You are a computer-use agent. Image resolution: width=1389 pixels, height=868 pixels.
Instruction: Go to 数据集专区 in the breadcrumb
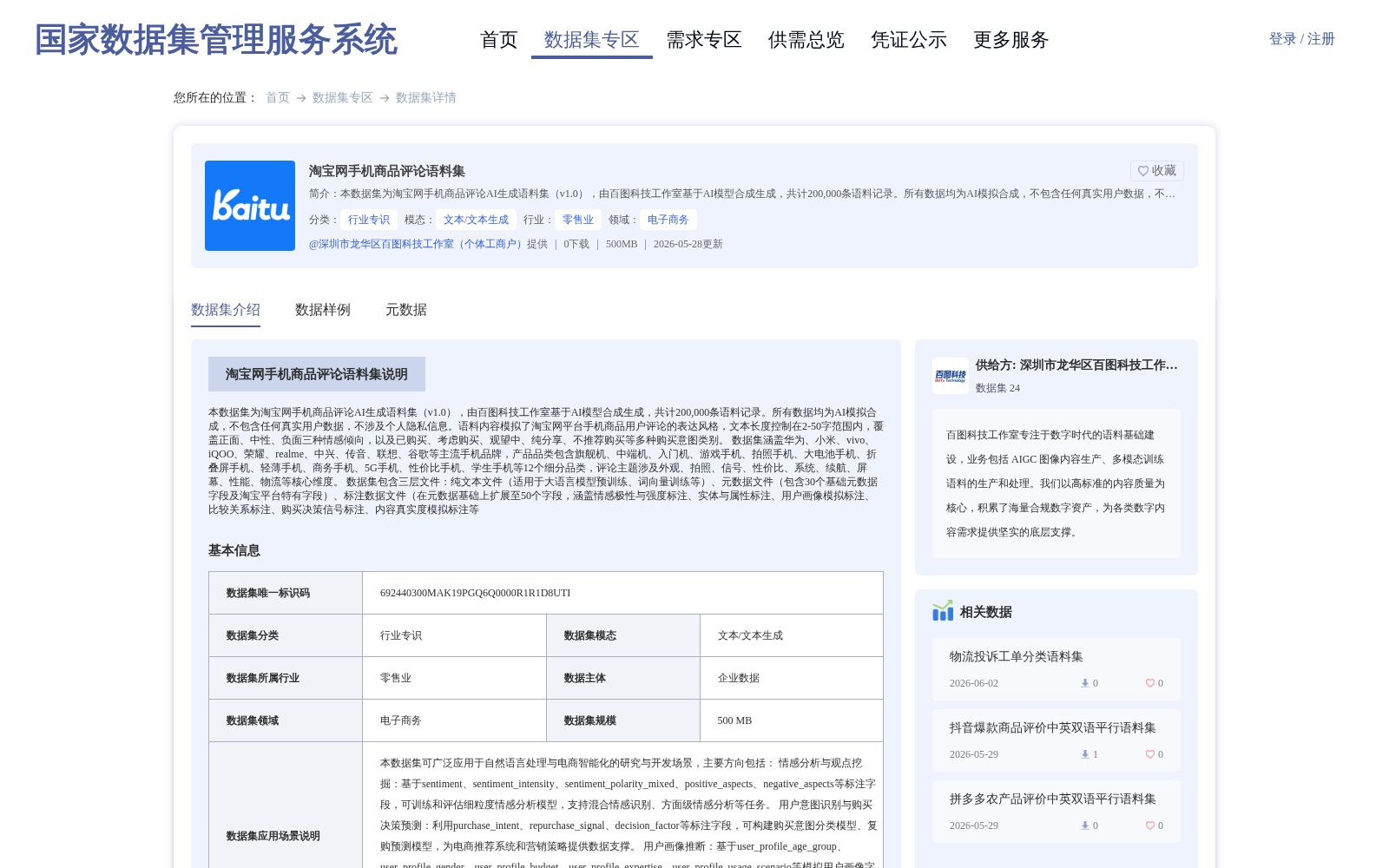343,97
